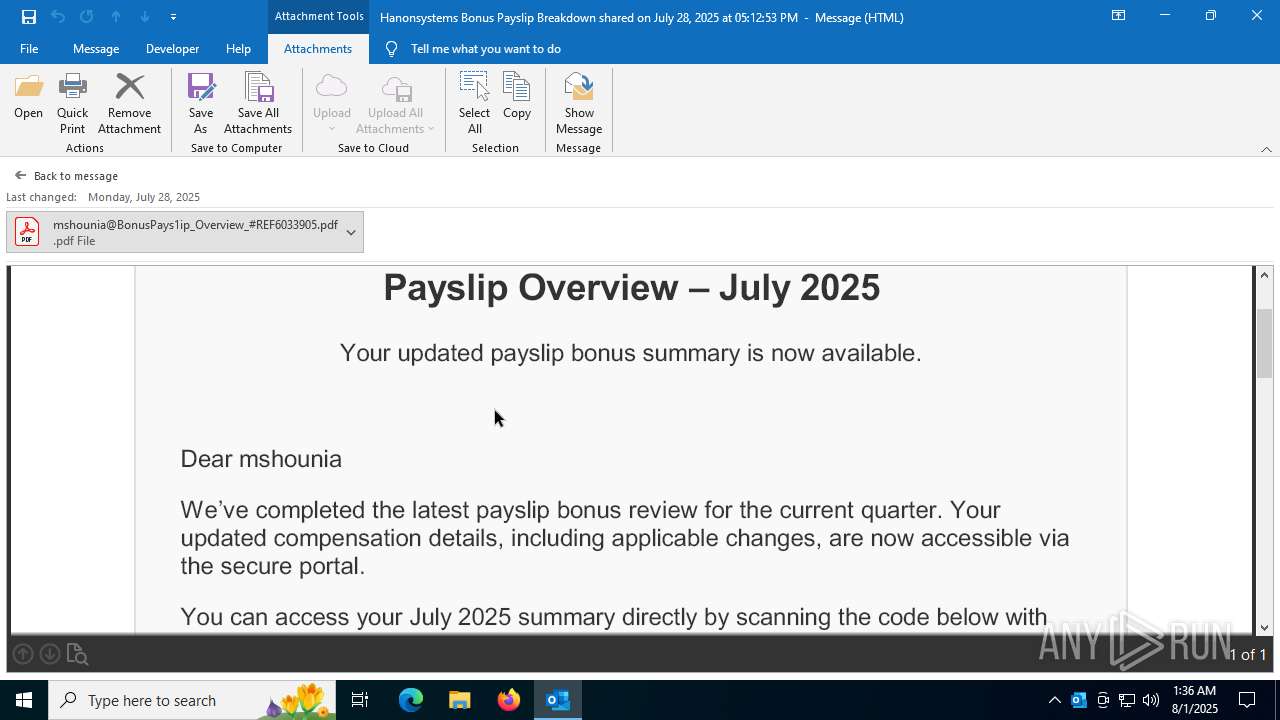This screenshot has height=720, width=1280.
Task: Collapse the ribbon with the chevron arrow
Action: pos(1266,149)
